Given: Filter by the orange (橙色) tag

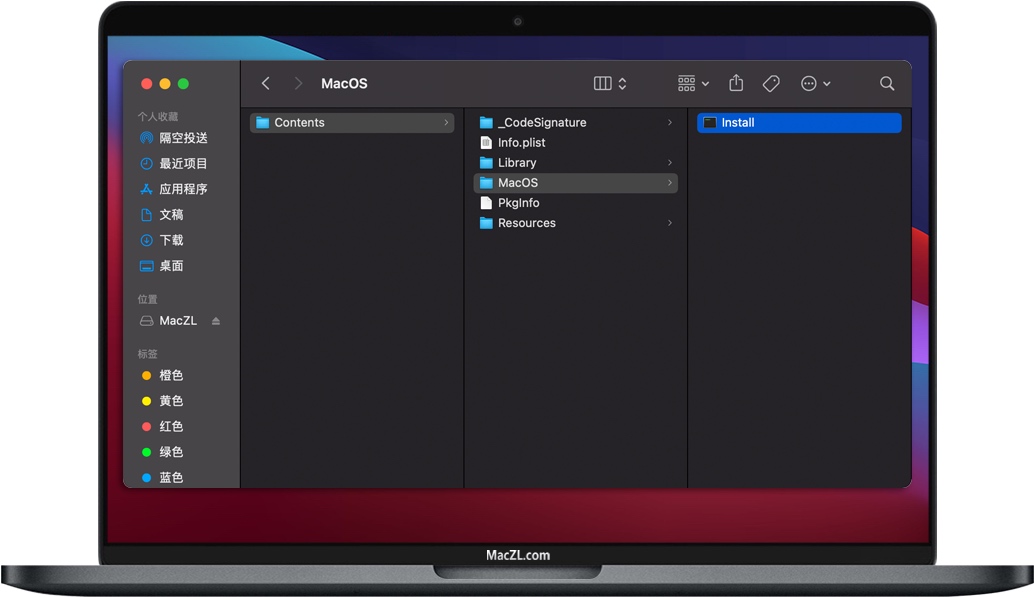Looking at the screenshot, I should 171,376.
